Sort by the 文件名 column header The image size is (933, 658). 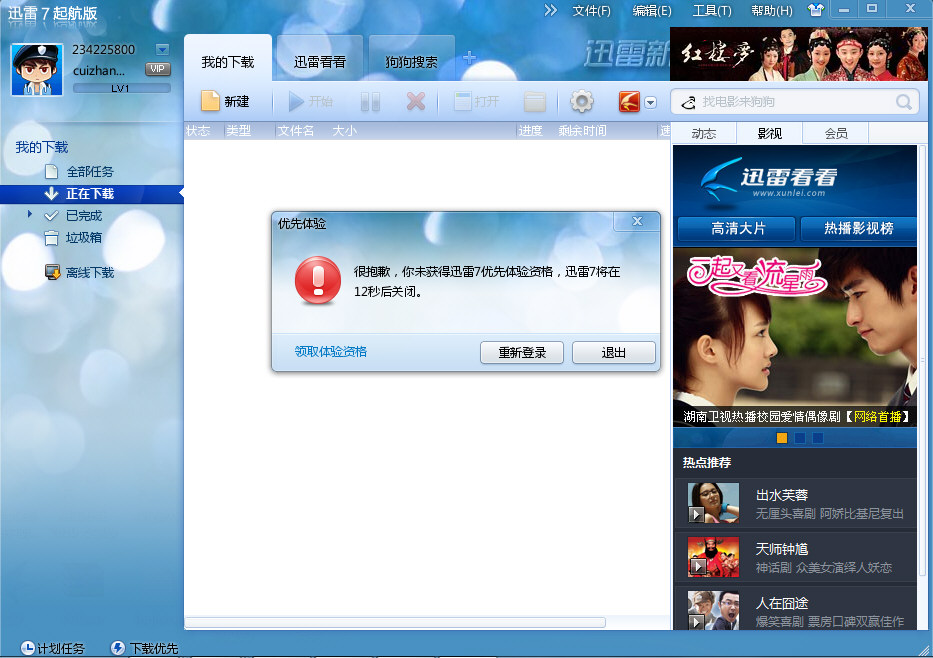(296, 131)
